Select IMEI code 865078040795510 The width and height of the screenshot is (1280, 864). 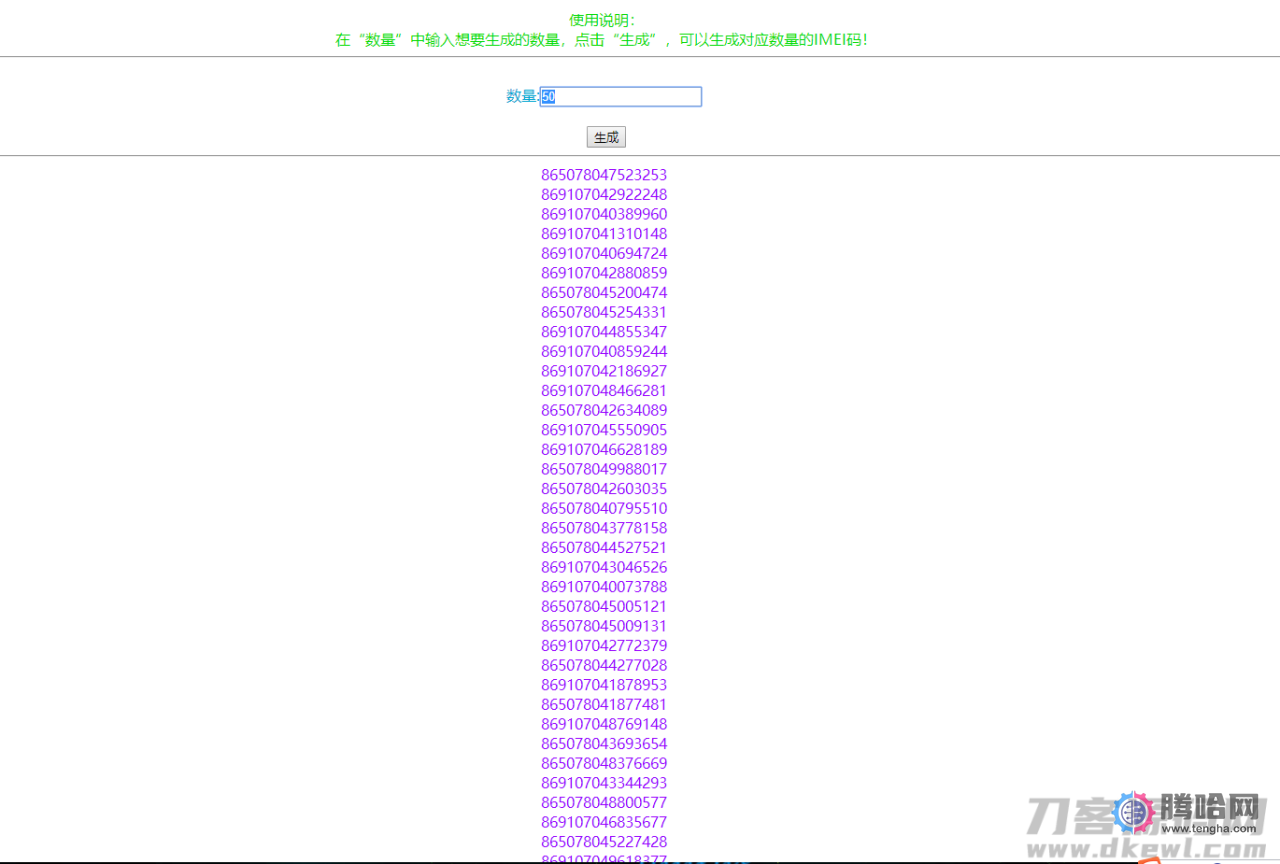coord(604,508)
